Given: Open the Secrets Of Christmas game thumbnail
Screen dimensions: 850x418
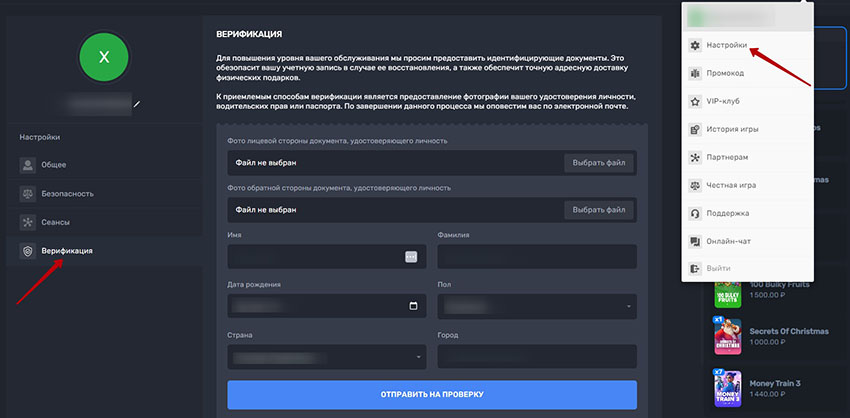Looking at the screenshot, I should tap(727, 336).
